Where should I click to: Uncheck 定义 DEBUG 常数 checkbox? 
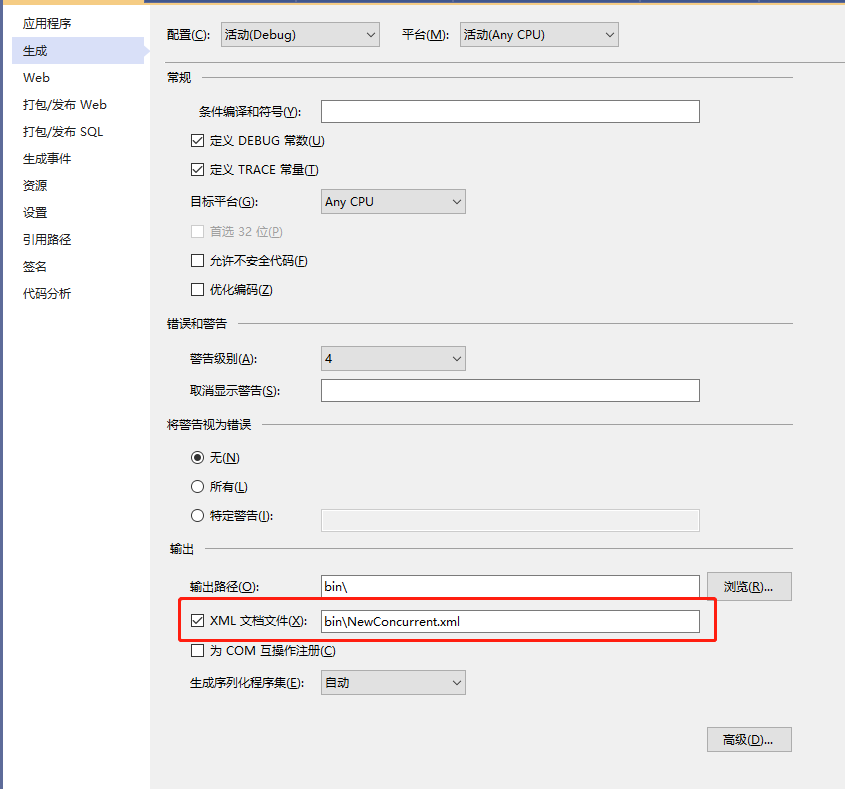point(198,141)
